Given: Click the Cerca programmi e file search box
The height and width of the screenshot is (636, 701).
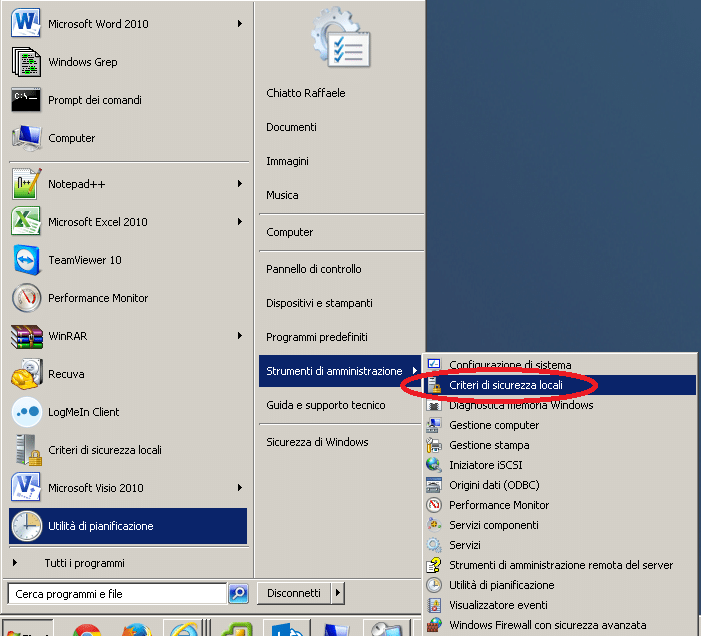Looking at the screenshot, I should point(117,594).
